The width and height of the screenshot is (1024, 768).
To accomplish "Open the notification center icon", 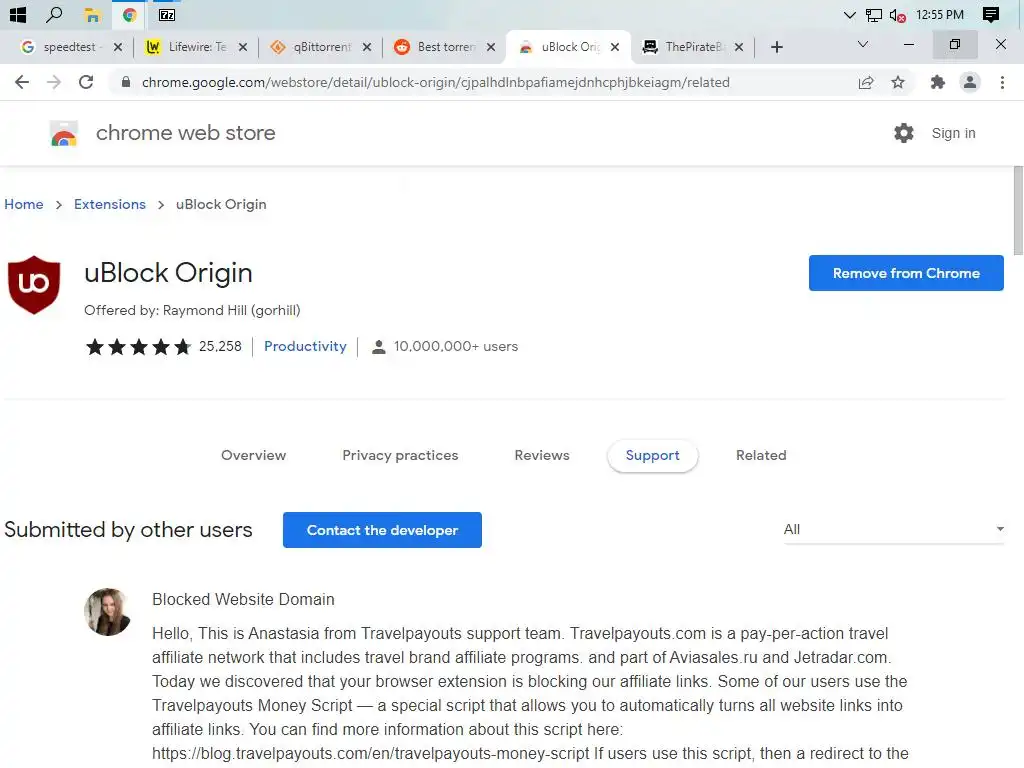I will point(991,14).
